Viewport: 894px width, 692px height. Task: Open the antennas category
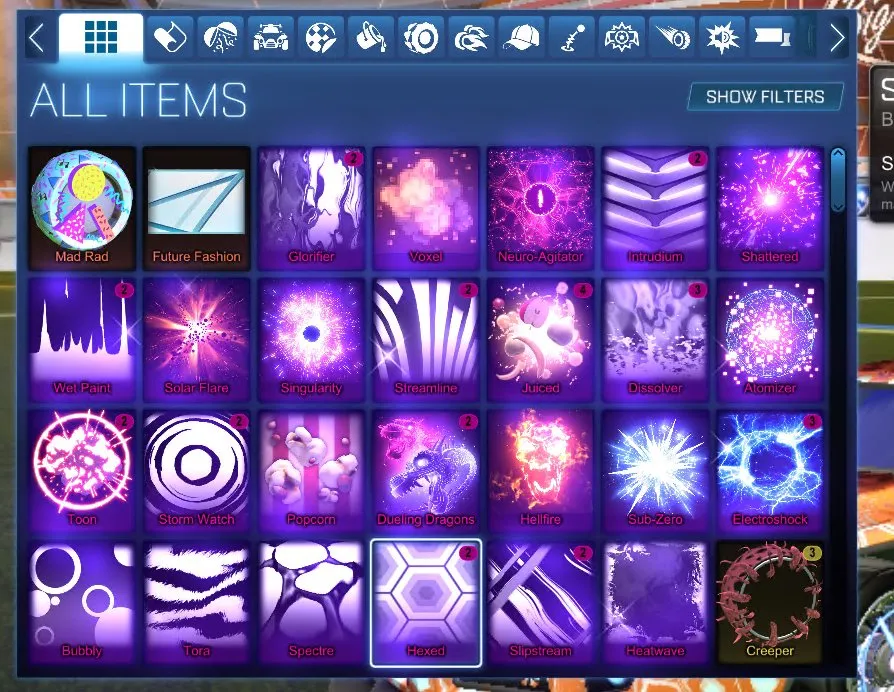pyautogui.click(x=572, y=37)
